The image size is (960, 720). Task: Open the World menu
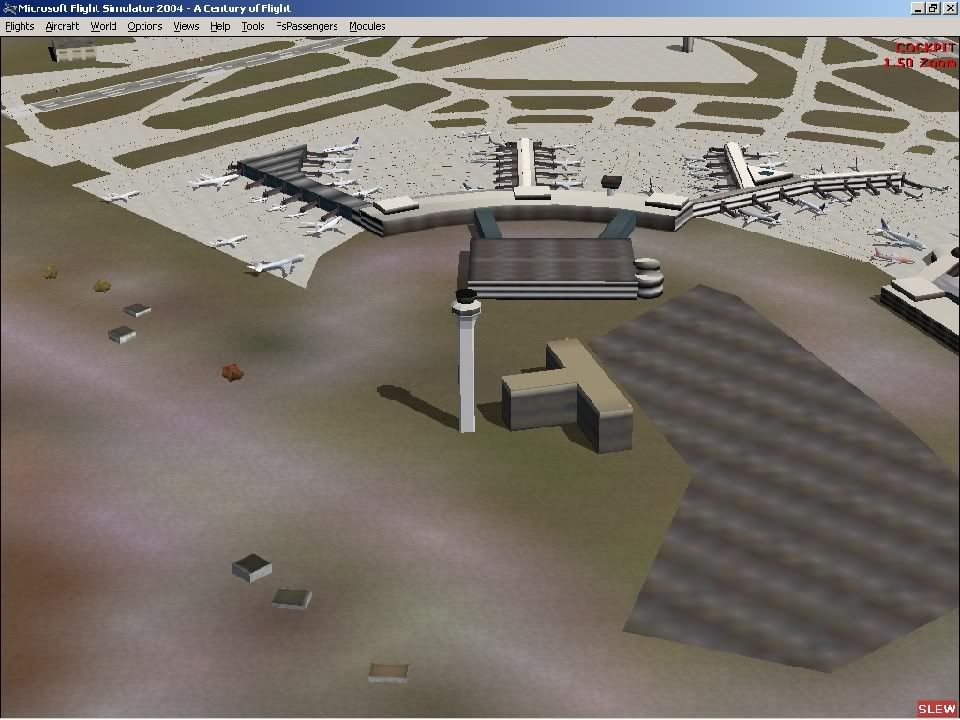[103, 26]
